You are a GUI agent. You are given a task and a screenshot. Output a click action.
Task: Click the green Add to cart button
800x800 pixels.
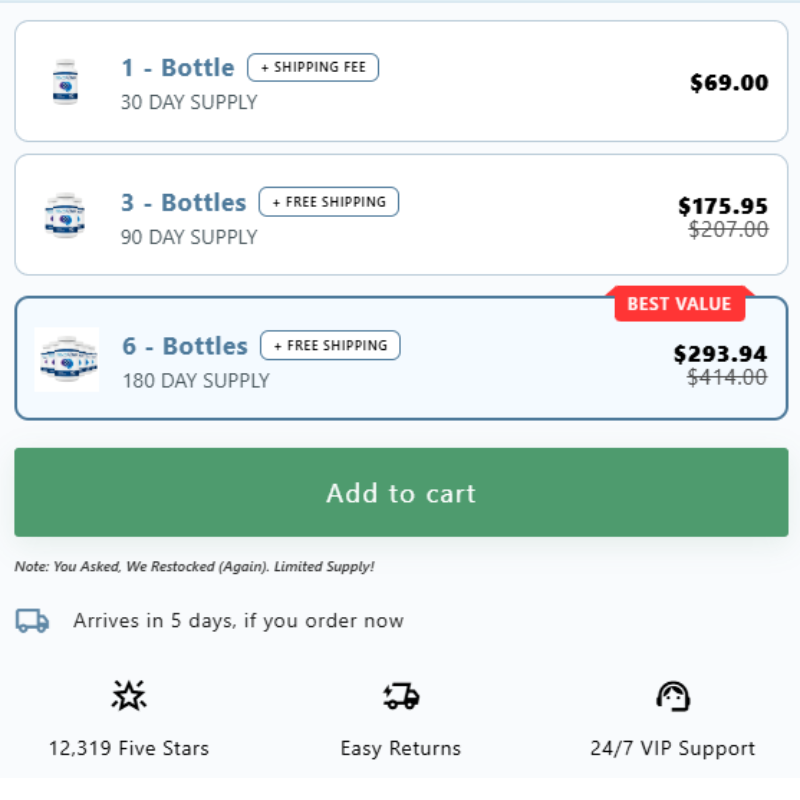[401, 492]
